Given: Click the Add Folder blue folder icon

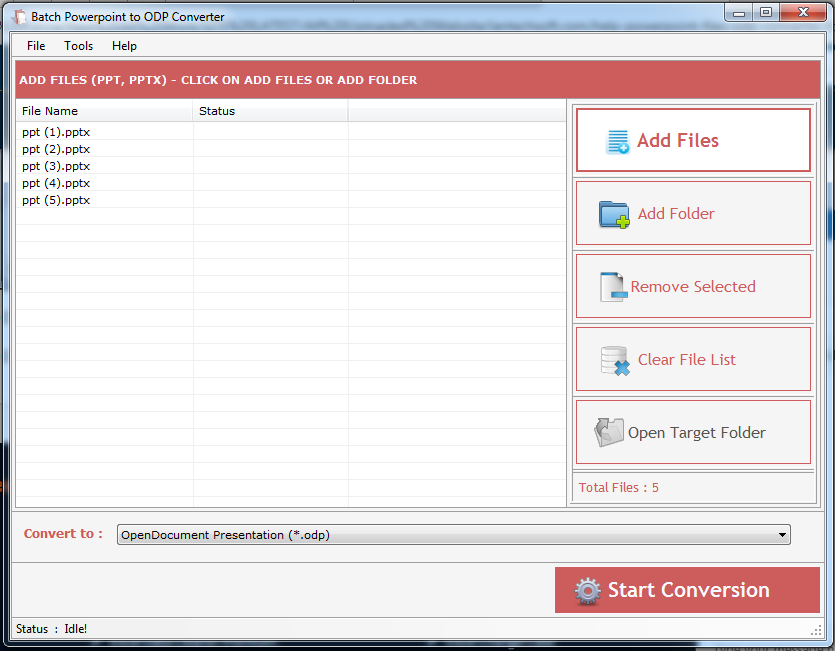Looking at the screenshot, I should (614, 215).
